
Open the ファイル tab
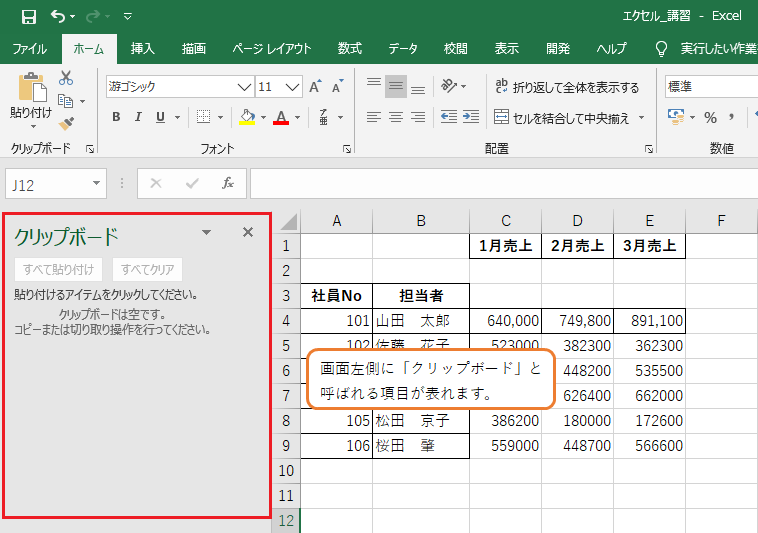pos(30,49)
